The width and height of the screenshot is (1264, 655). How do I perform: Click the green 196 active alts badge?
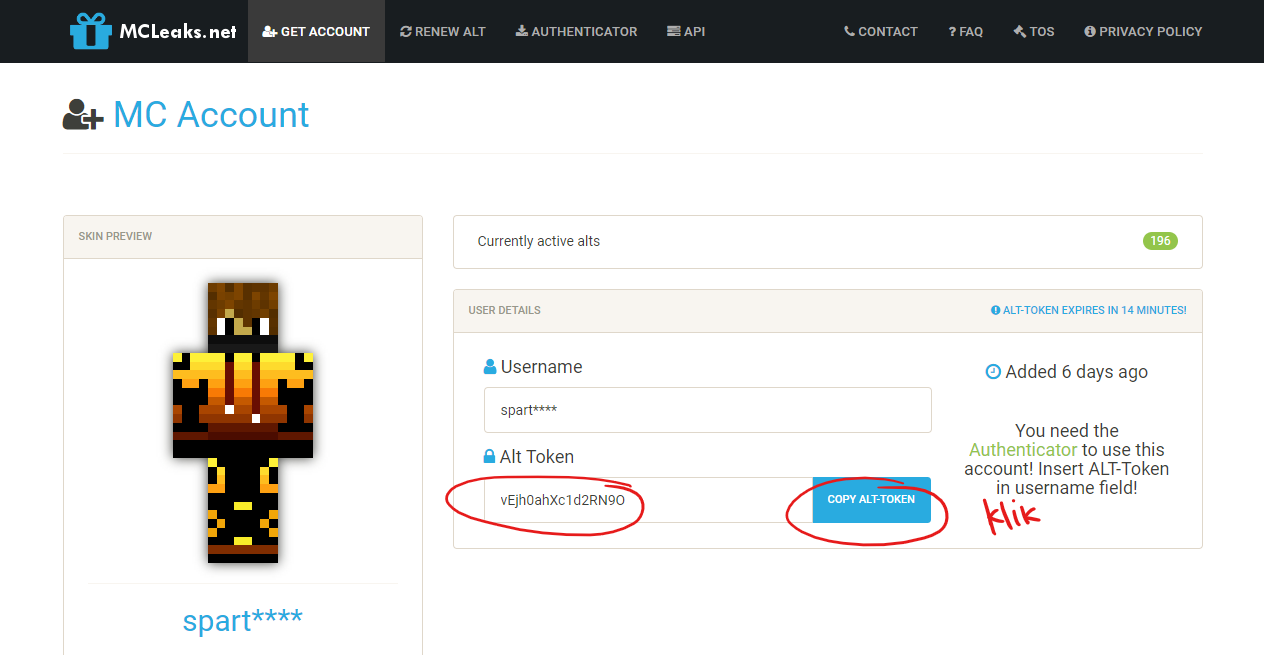(x=1160, y=241)
